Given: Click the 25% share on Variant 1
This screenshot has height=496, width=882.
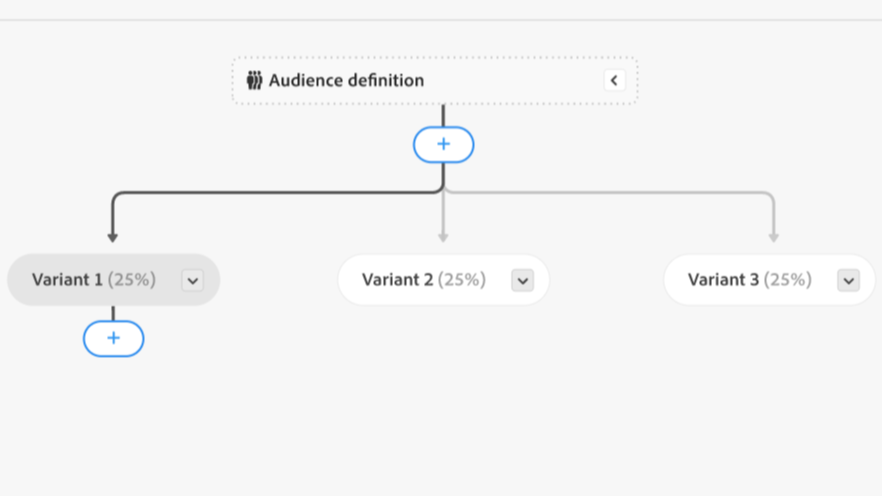Looking at the screenshot, I should [132, 280].
